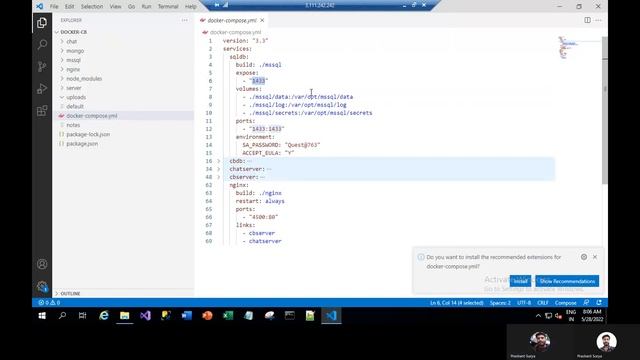Open the View menu

pyautogui.click(x=116, y=7)
